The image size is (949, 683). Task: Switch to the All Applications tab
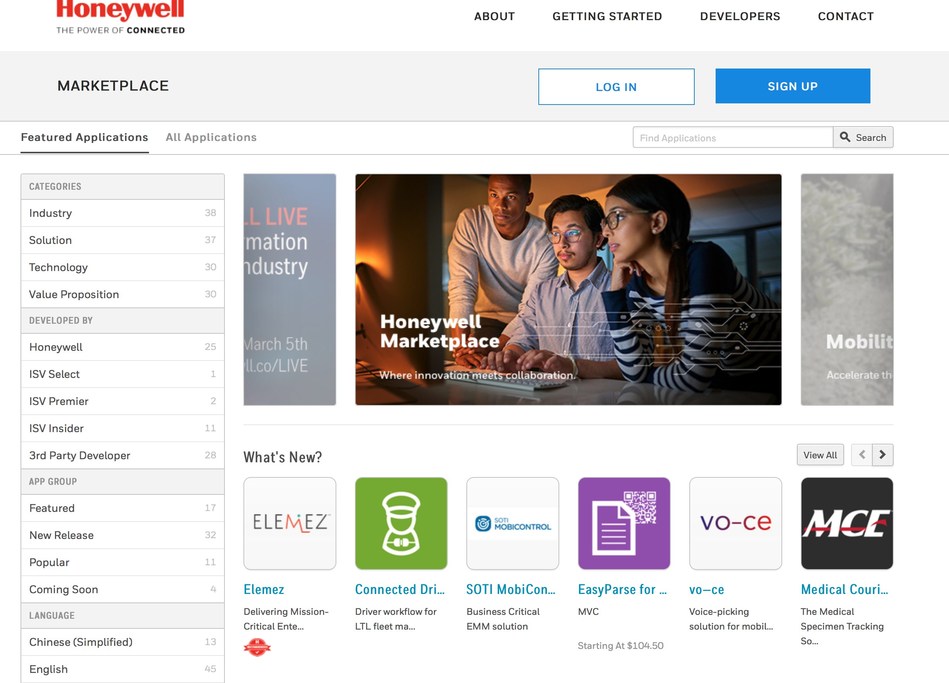(211, 137)
